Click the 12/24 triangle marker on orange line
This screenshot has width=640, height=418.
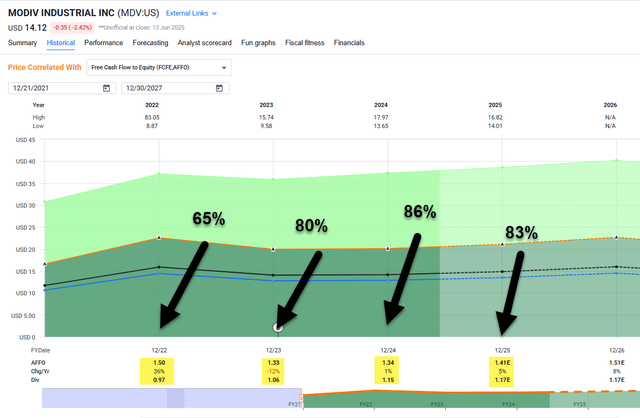tap(388, 248)
